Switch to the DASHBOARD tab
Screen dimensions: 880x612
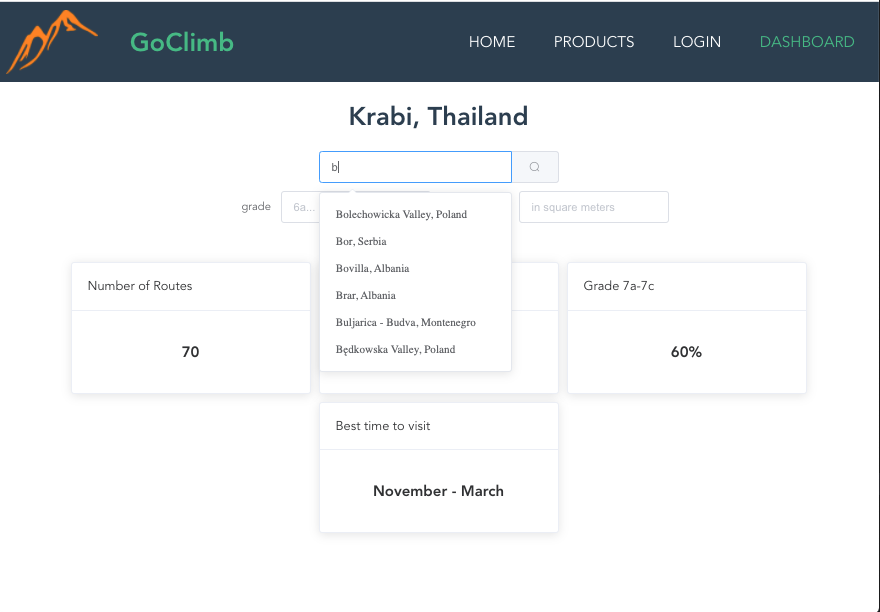807,42
